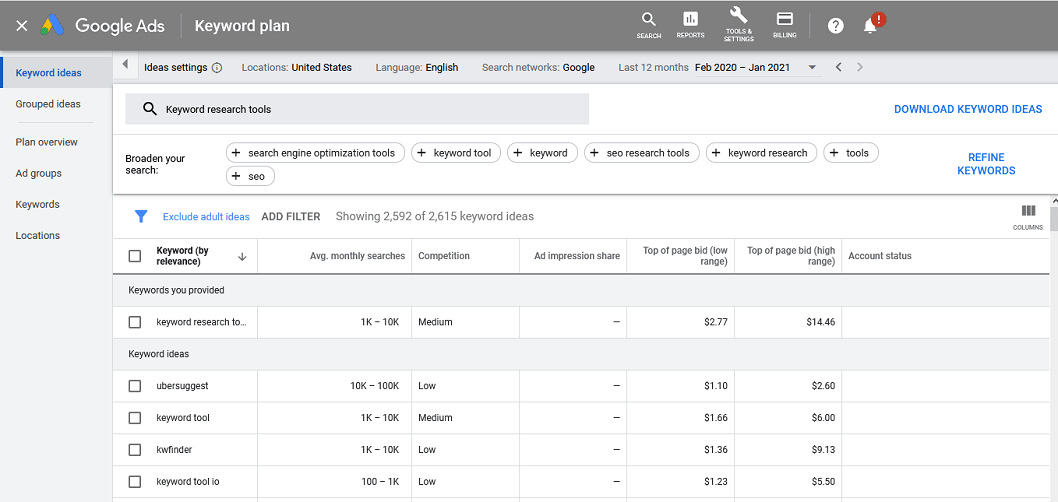The height and width of the screenshot is (502, 1058).
Task: Go to Grouped ideas in sidebar
Action: (48, 104)
